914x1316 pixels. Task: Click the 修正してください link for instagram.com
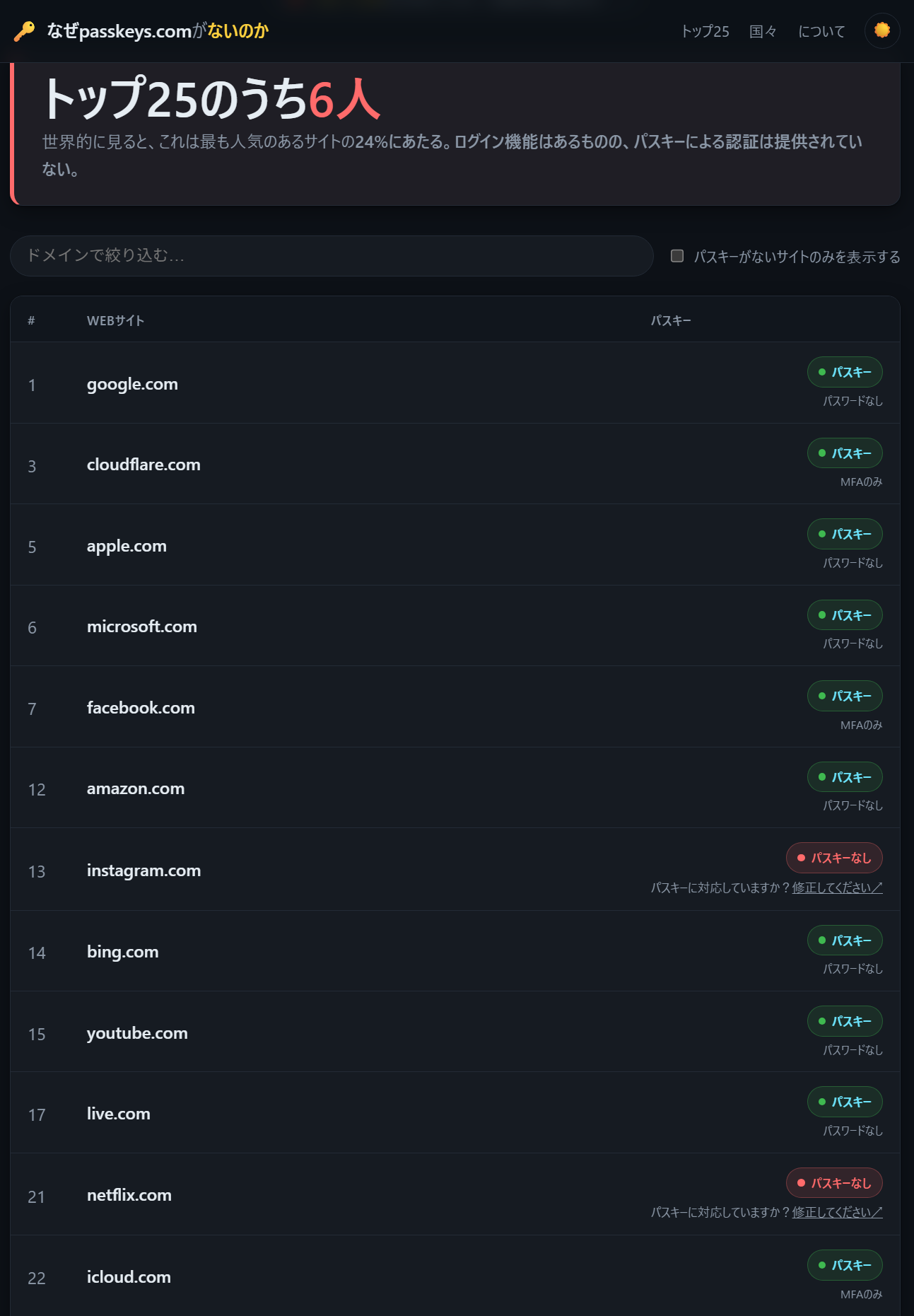[837, 887]
